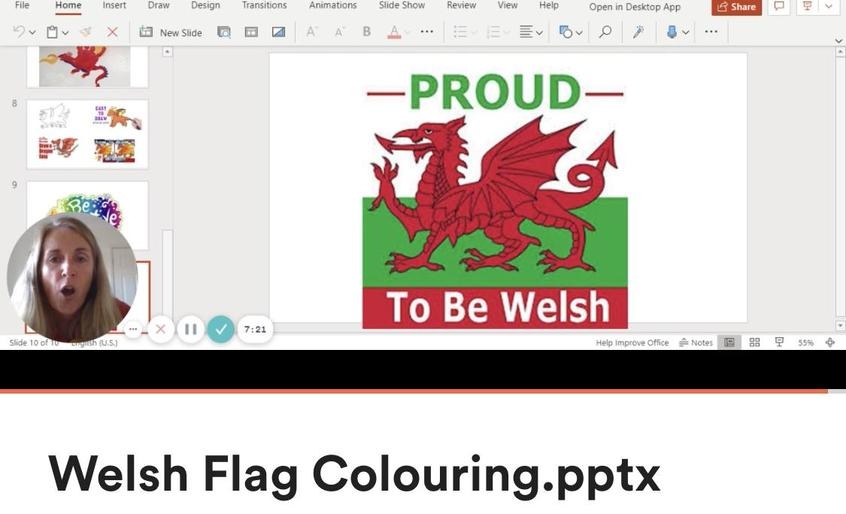The height and width of the screenshot is (514, 846).
Task: Switch to the Transitions tab
Action: coord(264,5)
